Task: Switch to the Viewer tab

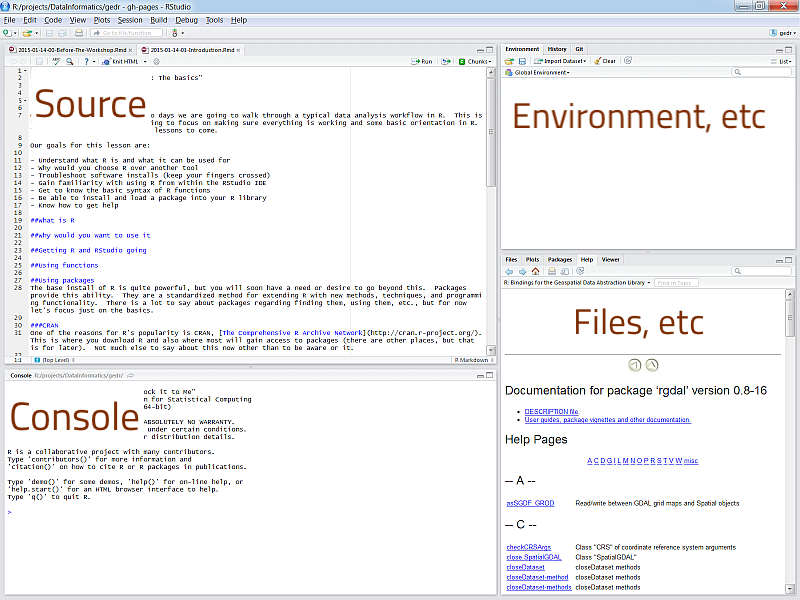Action: 610,260
